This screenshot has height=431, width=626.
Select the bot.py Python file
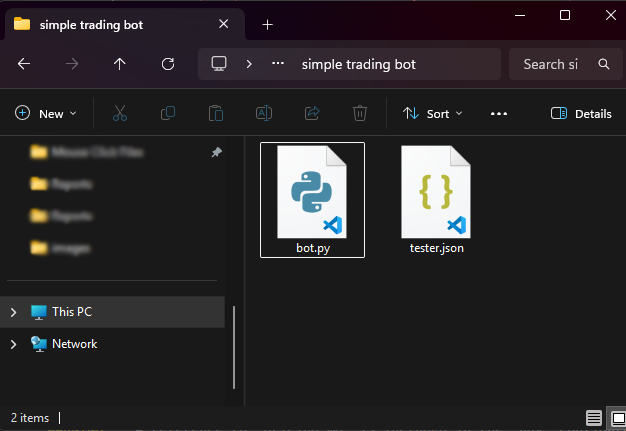312,199
